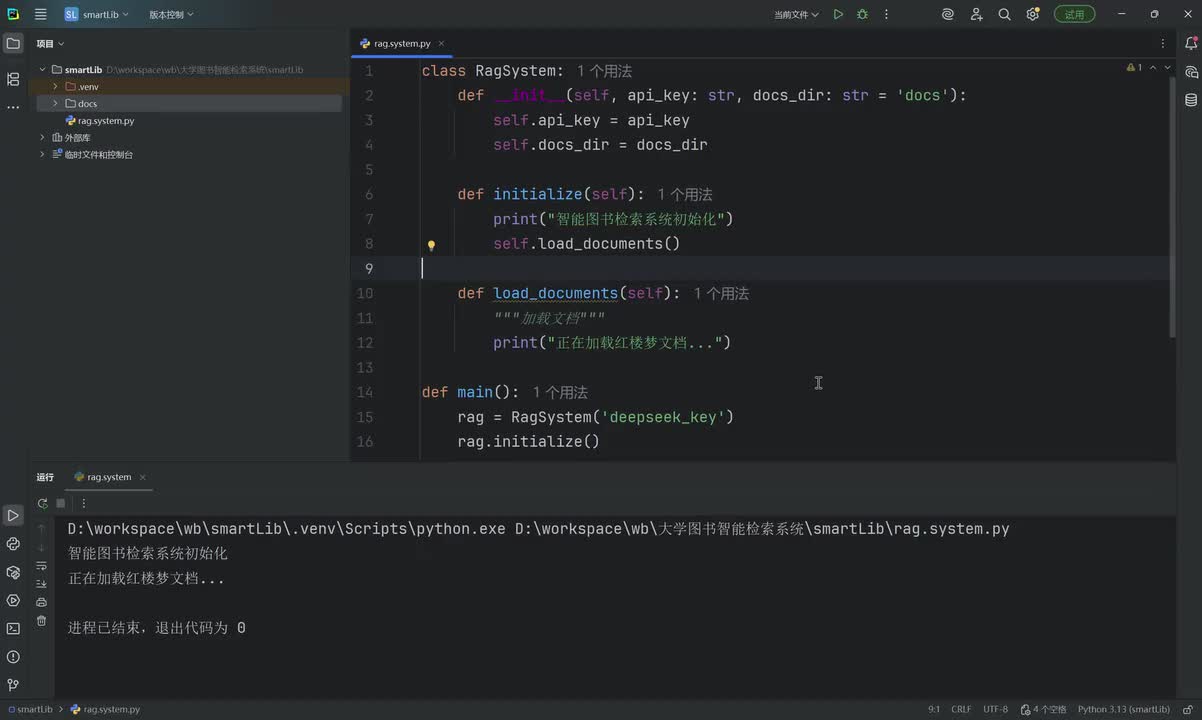Start debugging with the bug icon
The width and height of the screenshot is (1202, 720).
pos(862,14)
